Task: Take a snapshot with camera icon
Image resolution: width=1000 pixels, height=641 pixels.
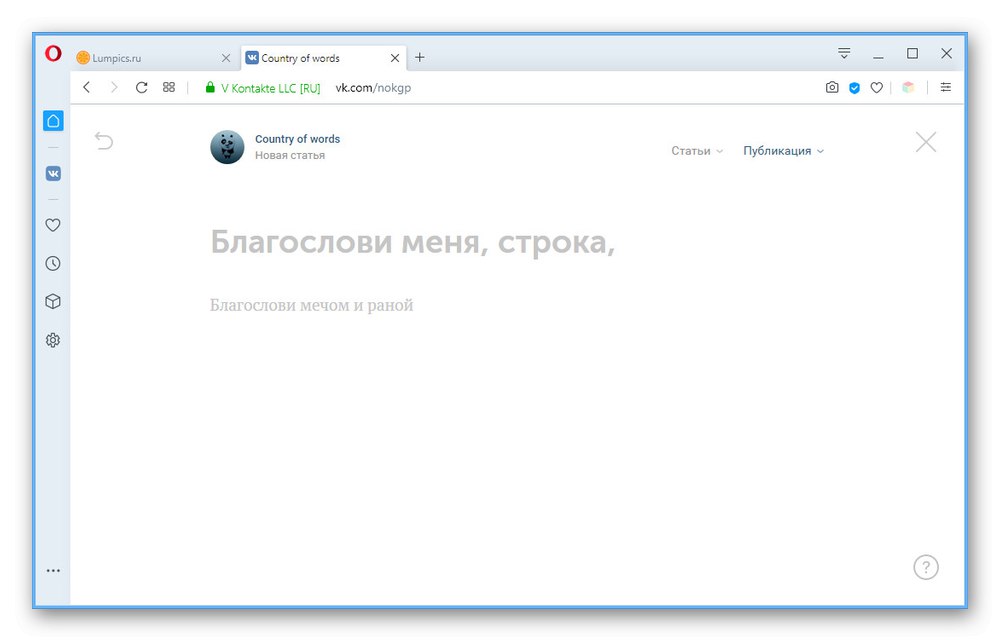Action: tap(832, 87)
